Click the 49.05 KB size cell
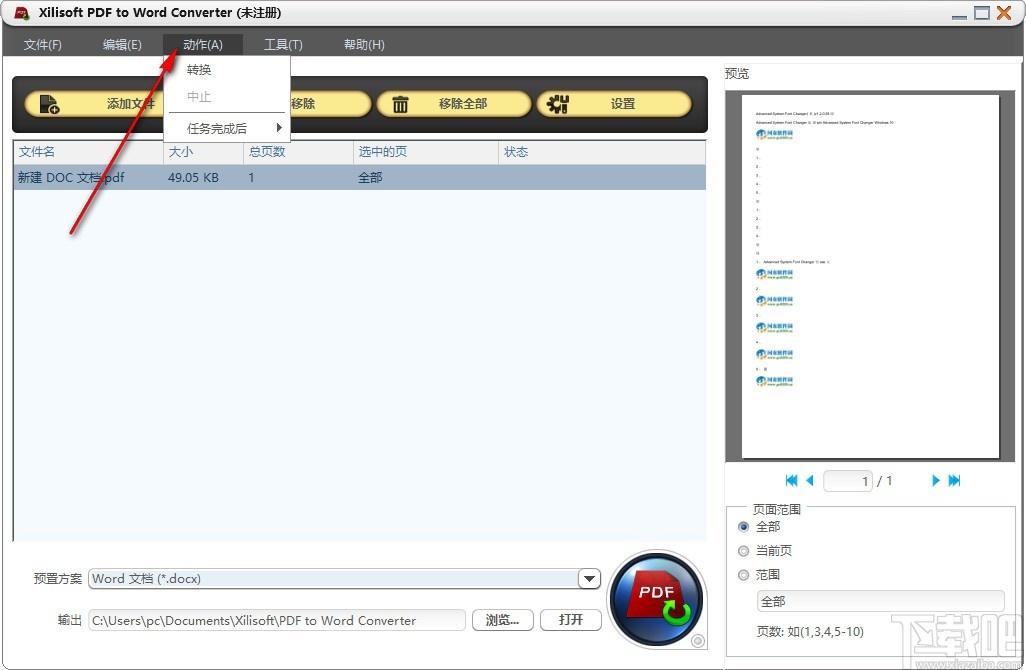1026x670 pixels. coord(193,177)
